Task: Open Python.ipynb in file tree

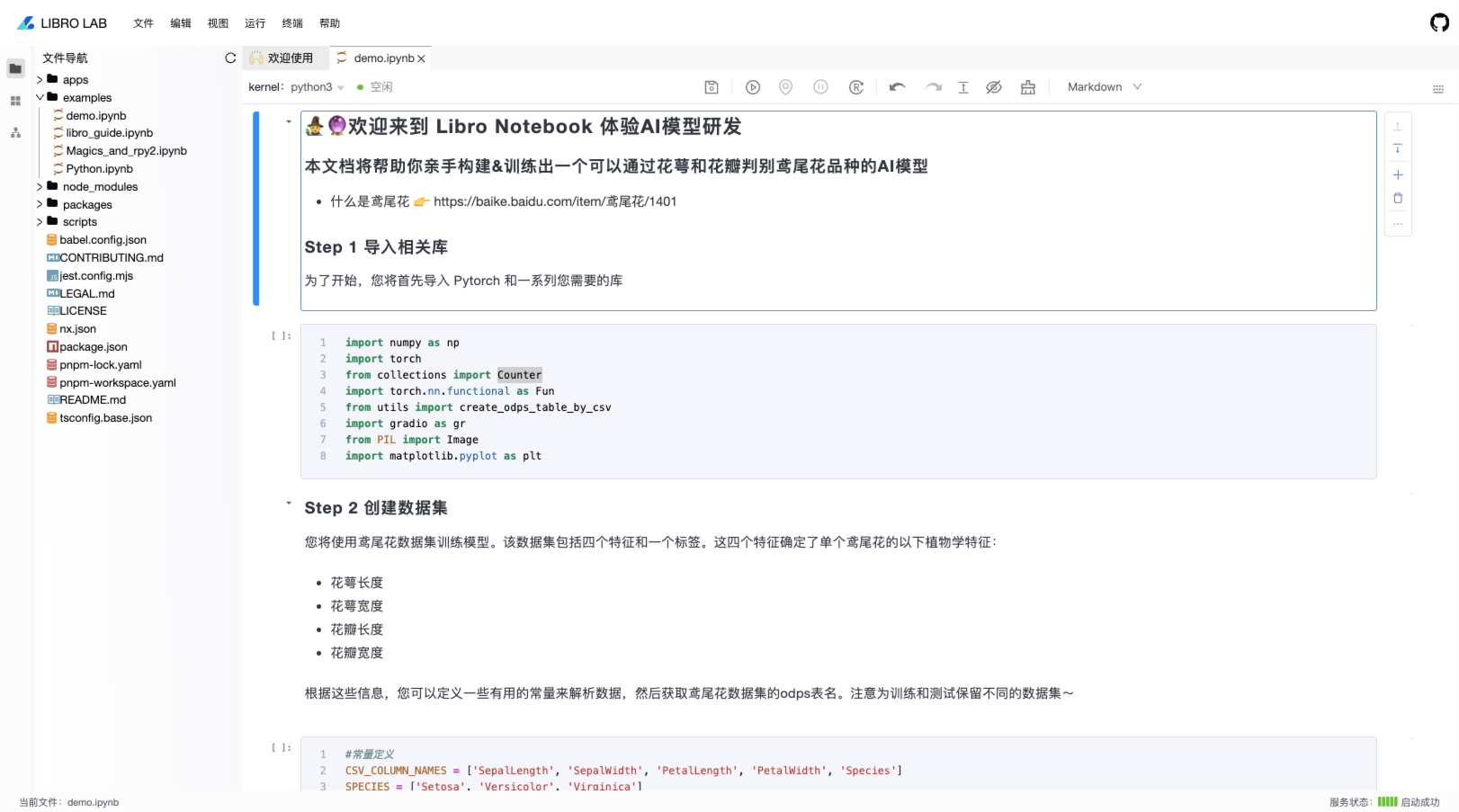Action: point(99,169)
